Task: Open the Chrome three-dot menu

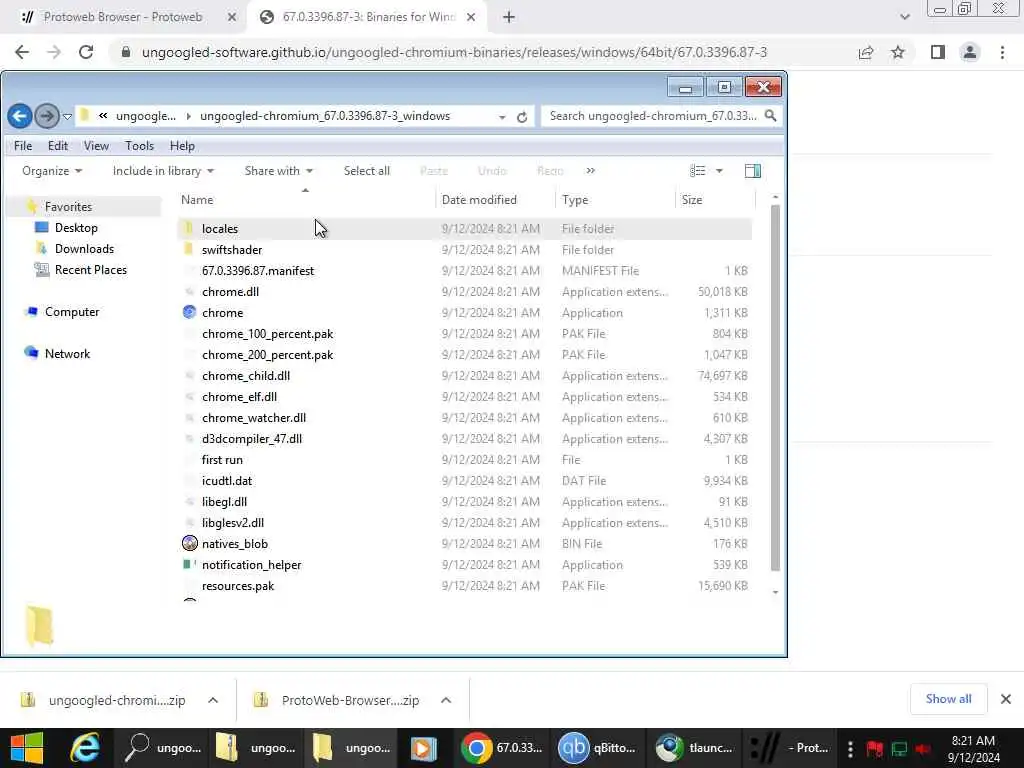Action: pos(1002,52)
